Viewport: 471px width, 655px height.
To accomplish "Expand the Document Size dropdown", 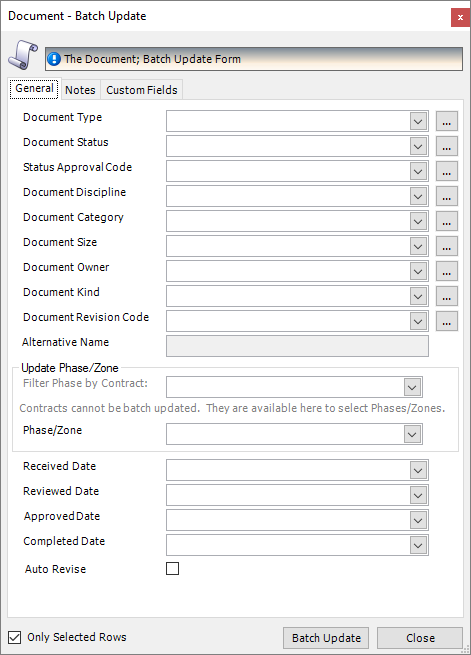I will click(x=418, y=246).
